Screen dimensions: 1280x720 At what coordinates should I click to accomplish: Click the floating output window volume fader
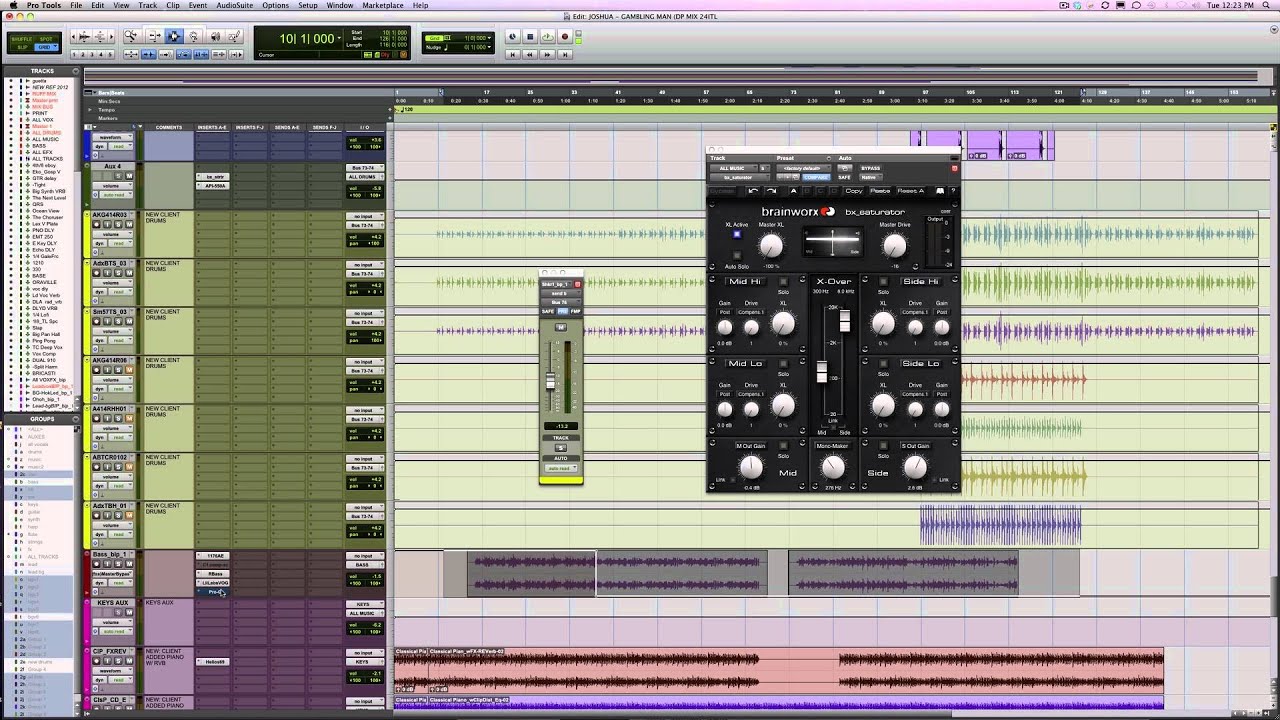click(x=549, y=381)
